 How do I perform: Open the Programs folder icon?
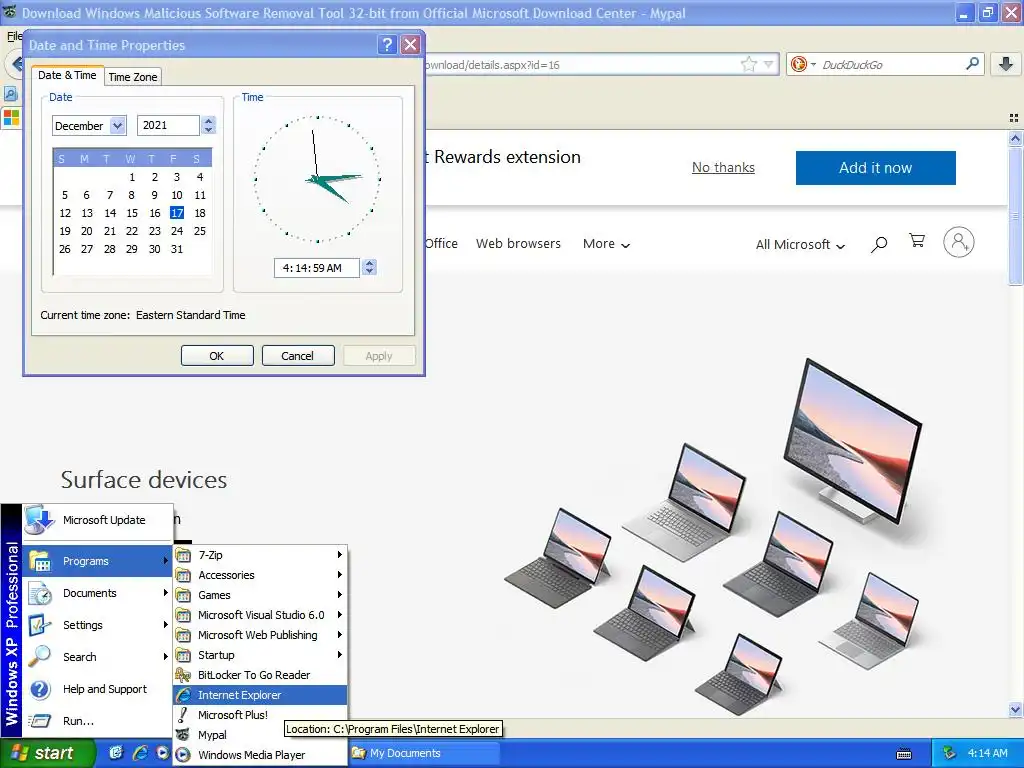39,561
